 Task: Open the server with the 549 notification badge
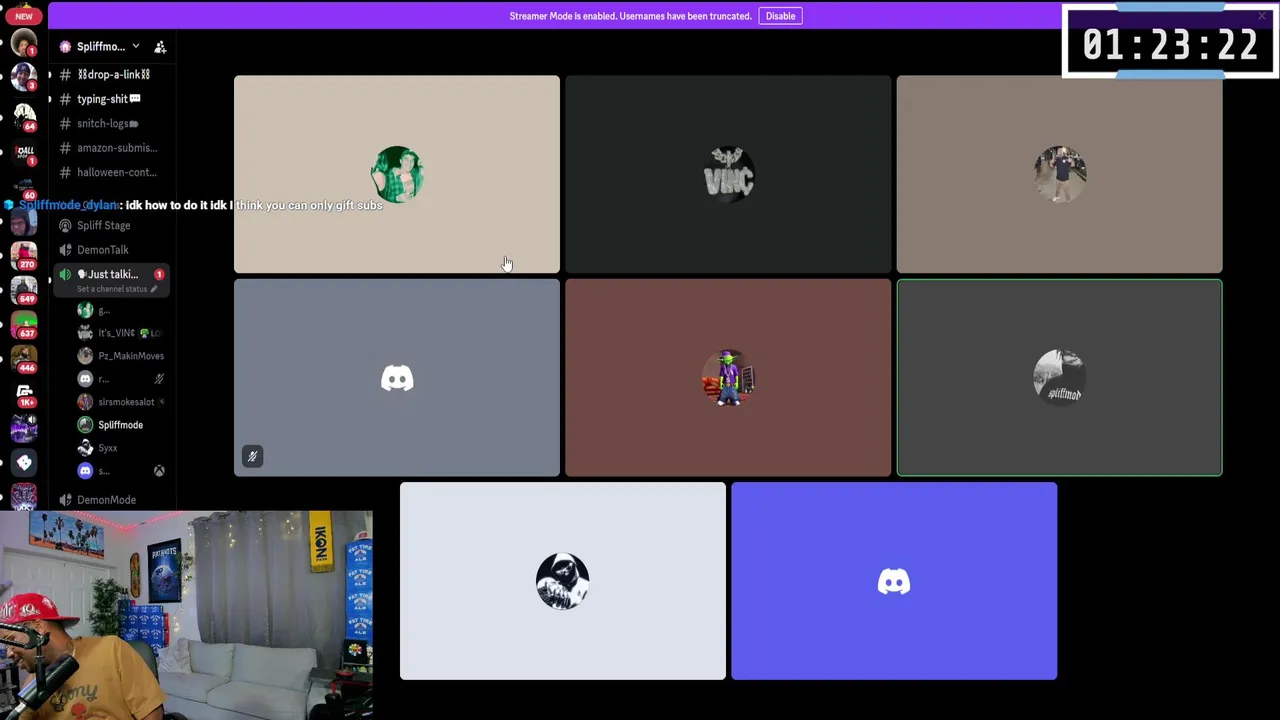click(24, 289)
